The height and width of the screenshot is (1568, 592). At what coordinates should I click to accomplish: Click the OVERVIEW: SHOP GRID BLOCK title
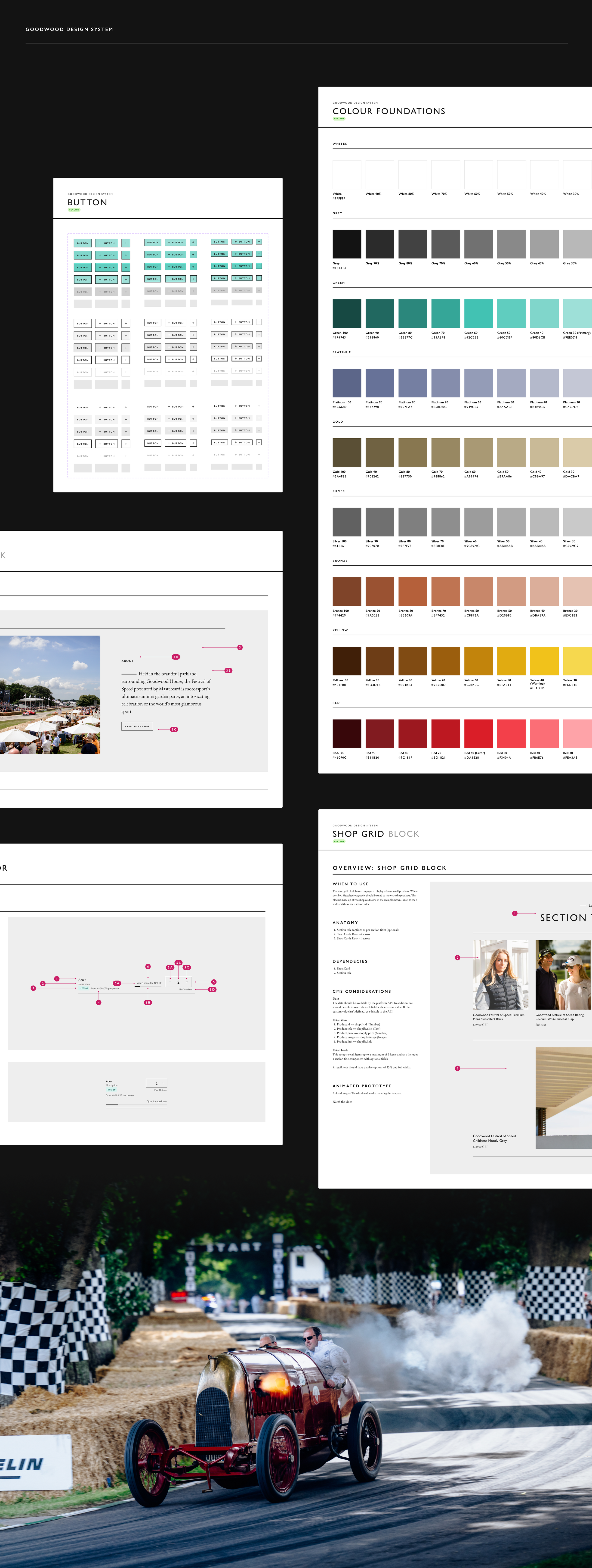[389, 868]
